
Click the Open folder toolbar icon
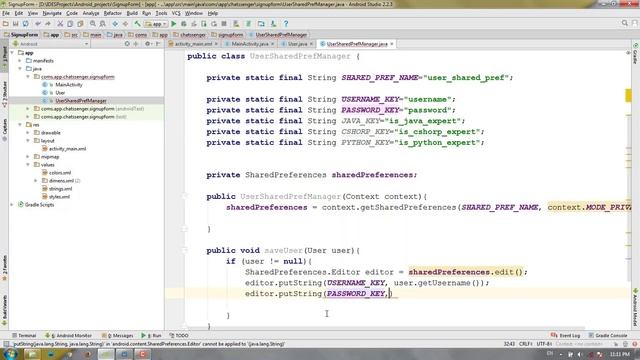(6, 24)
